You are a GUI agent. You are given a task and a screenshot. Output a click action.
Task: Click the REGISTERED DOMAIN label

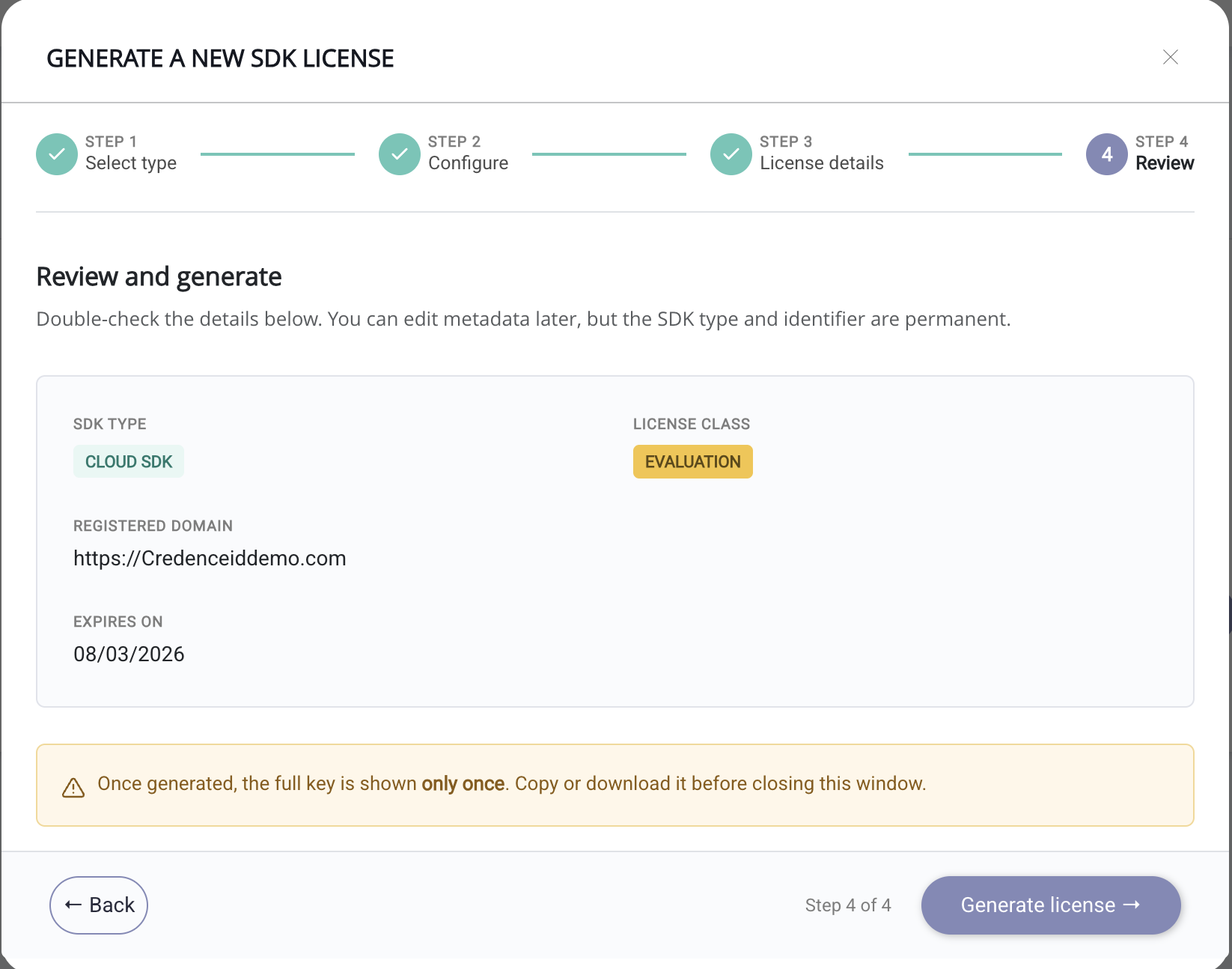coord(153,526)
